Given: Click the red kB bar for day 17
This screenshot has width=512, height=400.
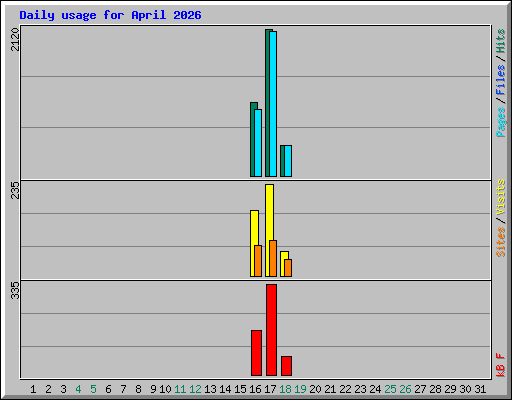Looking at the screenshot, I should [271, 330].
